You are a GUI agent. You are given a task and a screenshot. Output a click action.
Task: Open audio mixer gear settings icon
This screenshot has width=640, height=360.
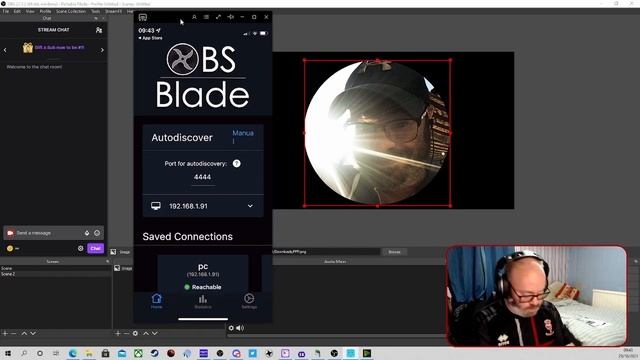[x=231, y=328]
